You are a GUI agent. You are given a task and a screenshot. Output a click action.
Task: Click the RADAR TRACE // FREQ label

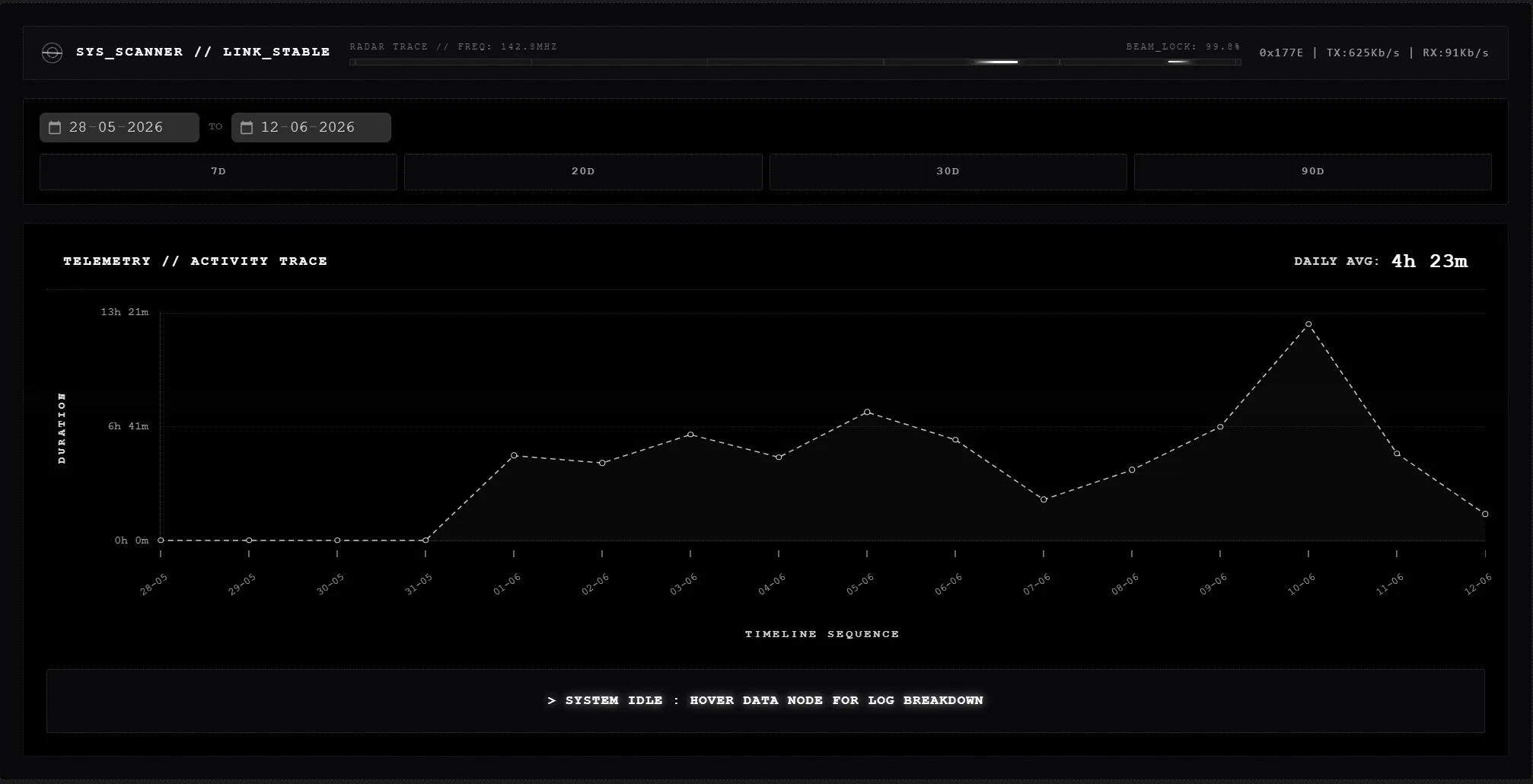pos(453,46)
